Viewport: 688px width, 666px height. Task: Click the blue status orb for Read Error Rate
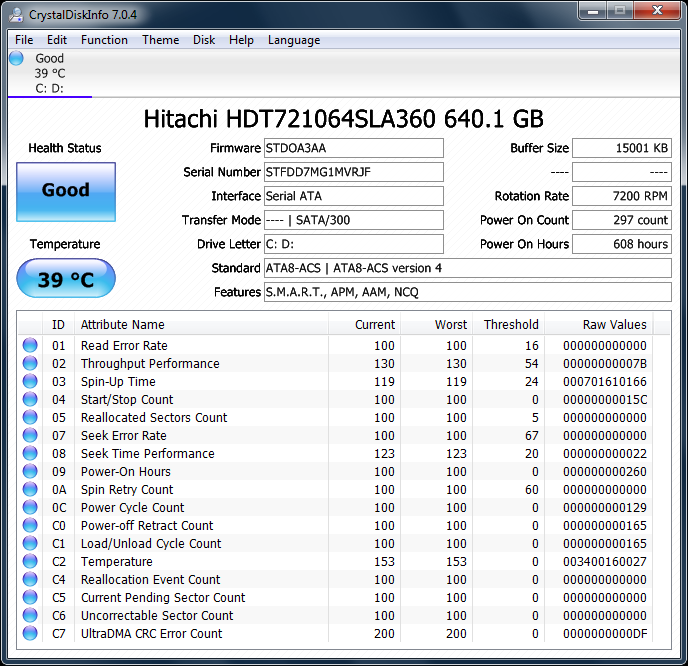(x=30, y=346)
